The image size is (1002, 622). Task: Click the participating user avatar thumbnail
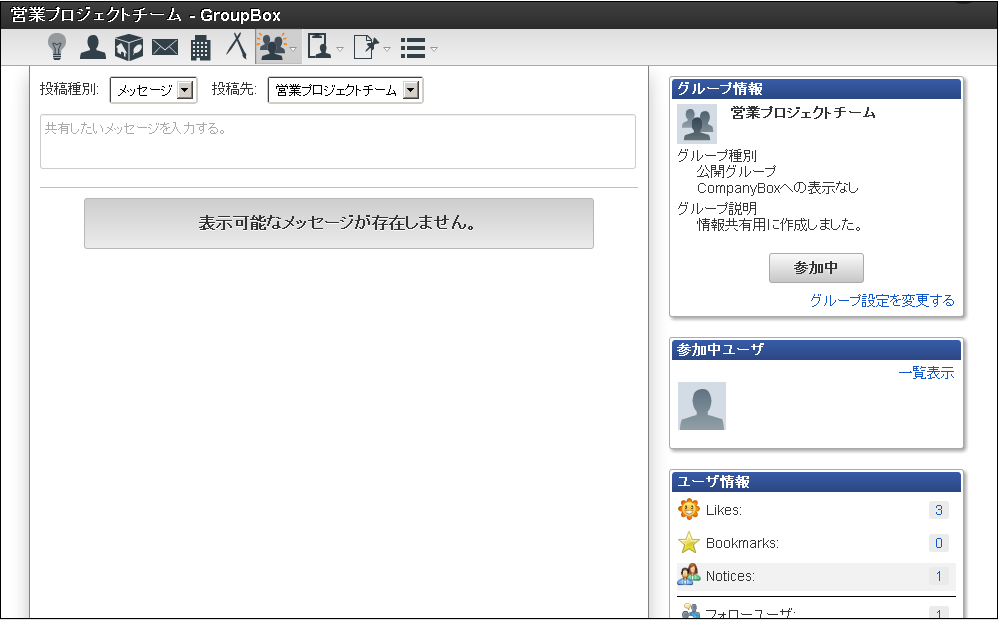702,406
